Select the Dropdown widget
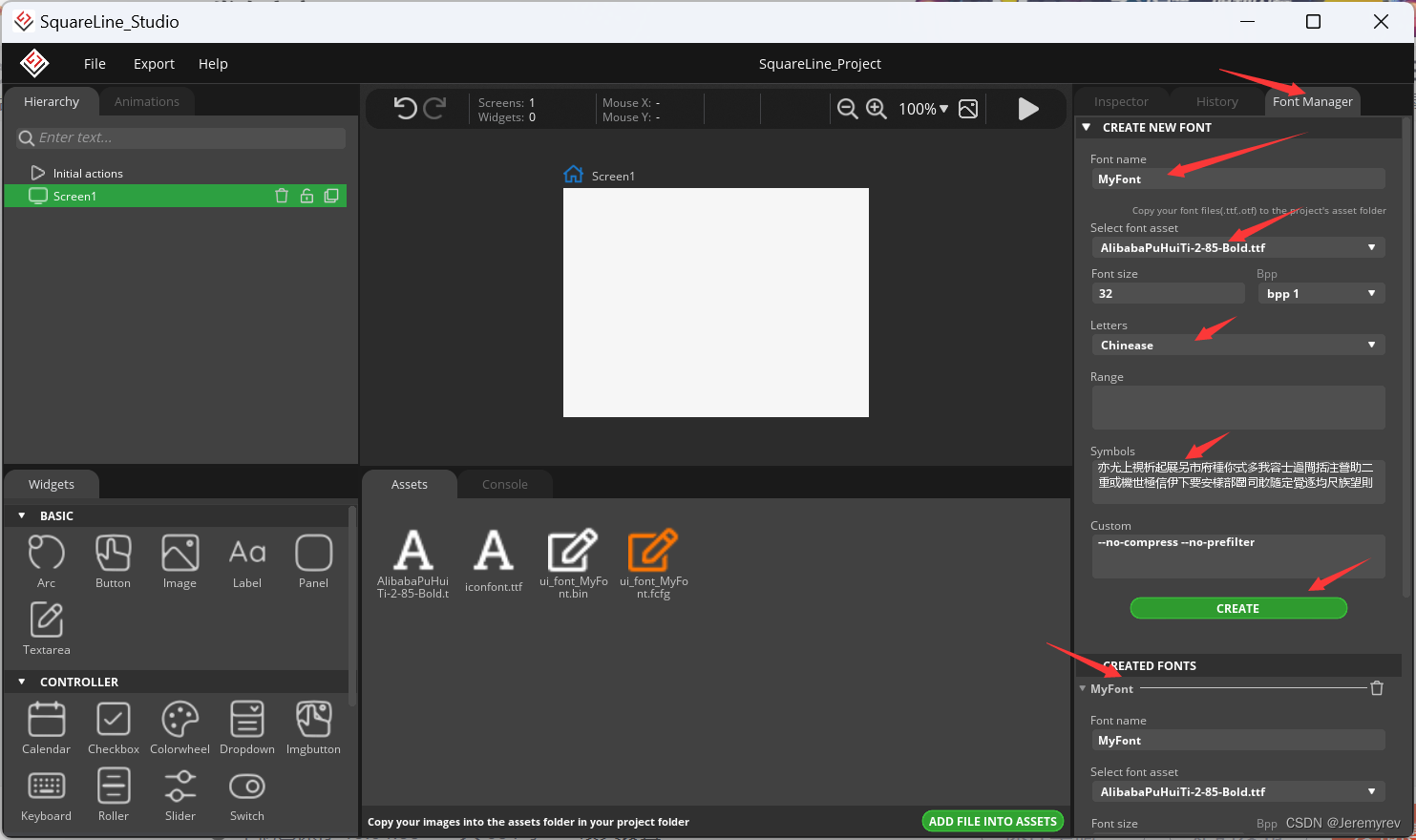1416x840 pixels. point(247,727)
